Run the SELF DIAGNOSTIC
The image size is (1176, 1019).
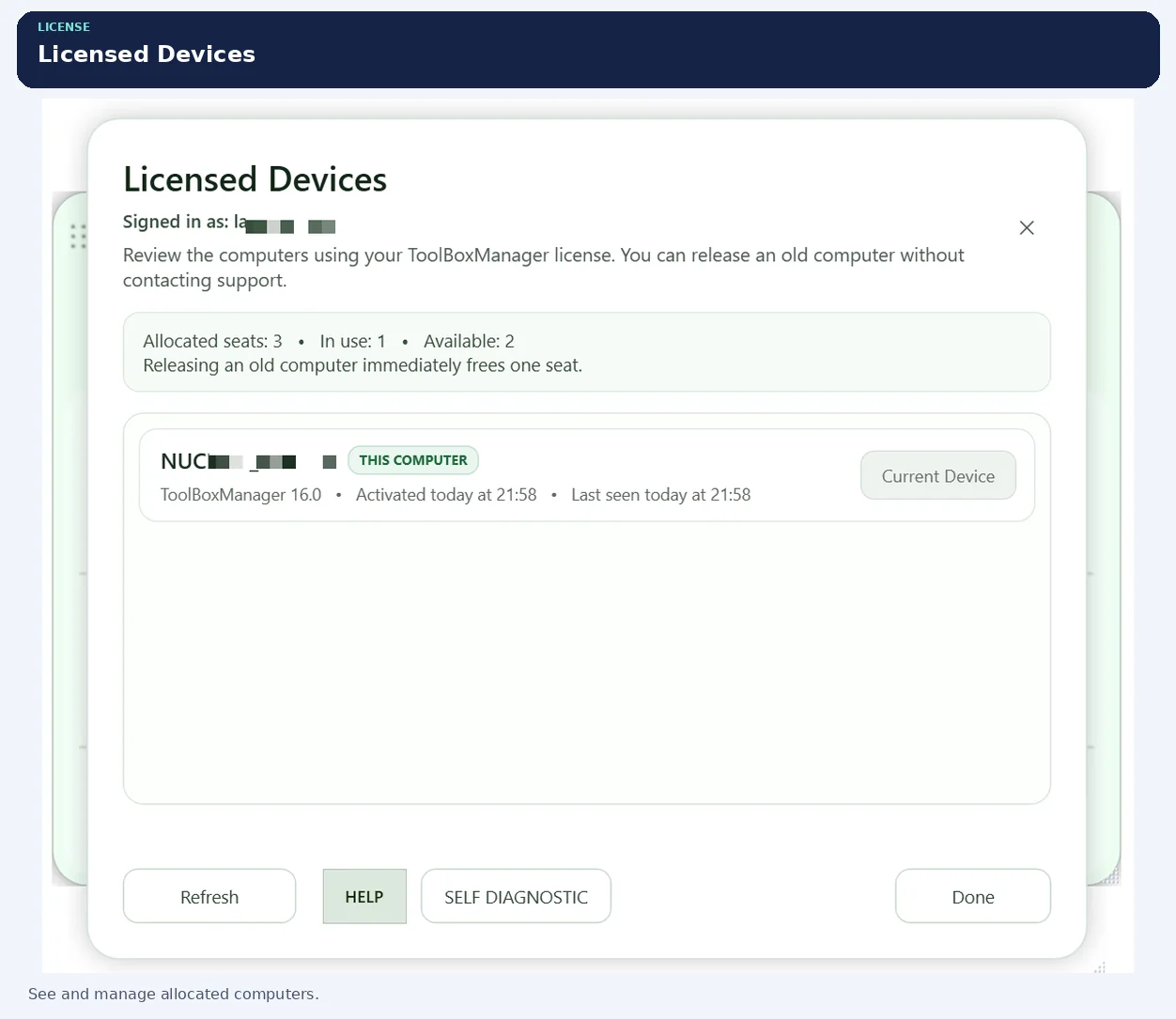point(516,897)
